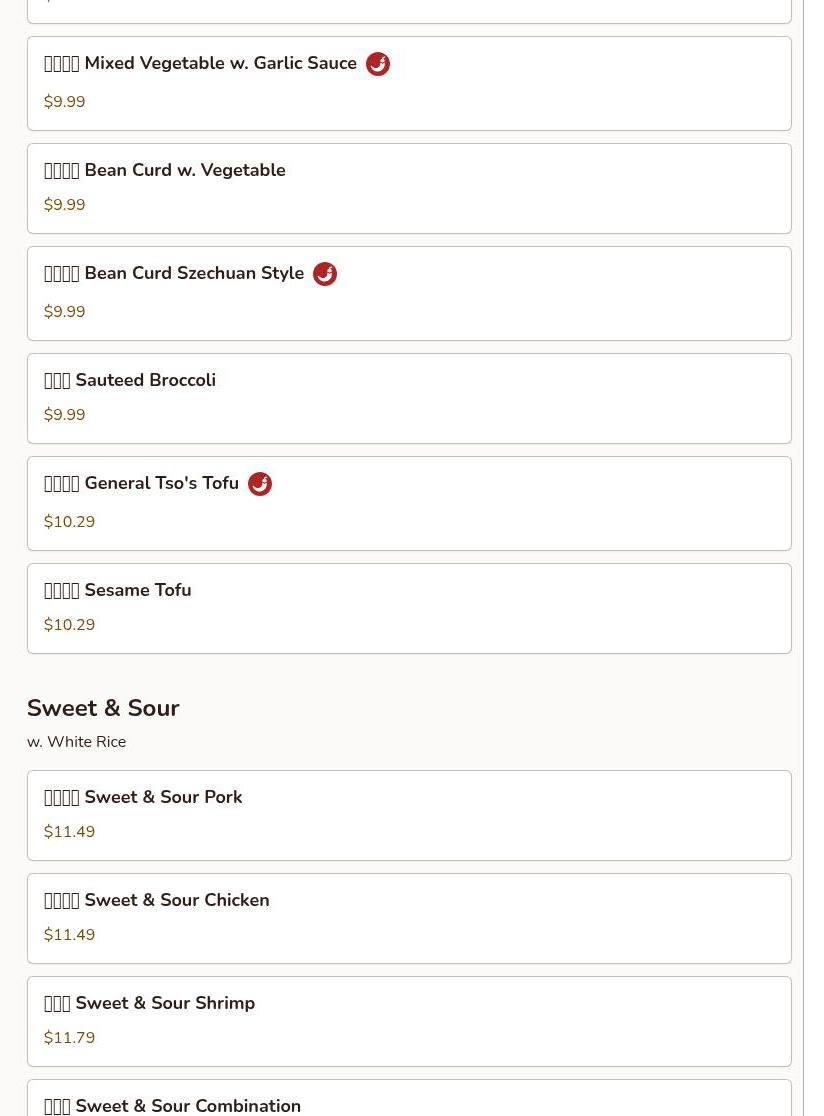Click the $11.49 price under Sweet & Sour Pork
The height and width of the screenshot is (1116, 824).
69,832
